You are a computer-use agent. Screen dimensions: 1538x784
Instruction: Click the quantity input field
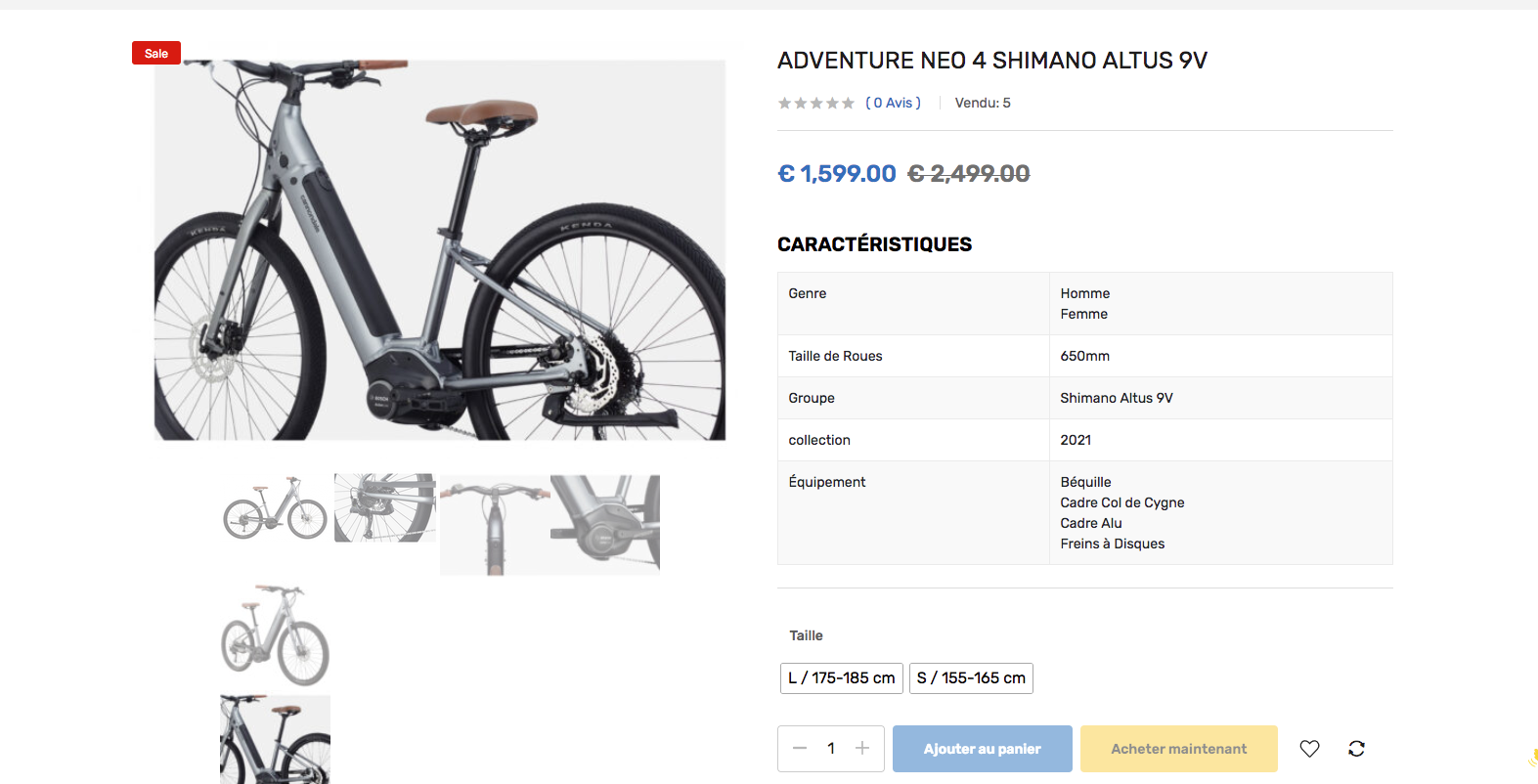[x=831, y=749]
